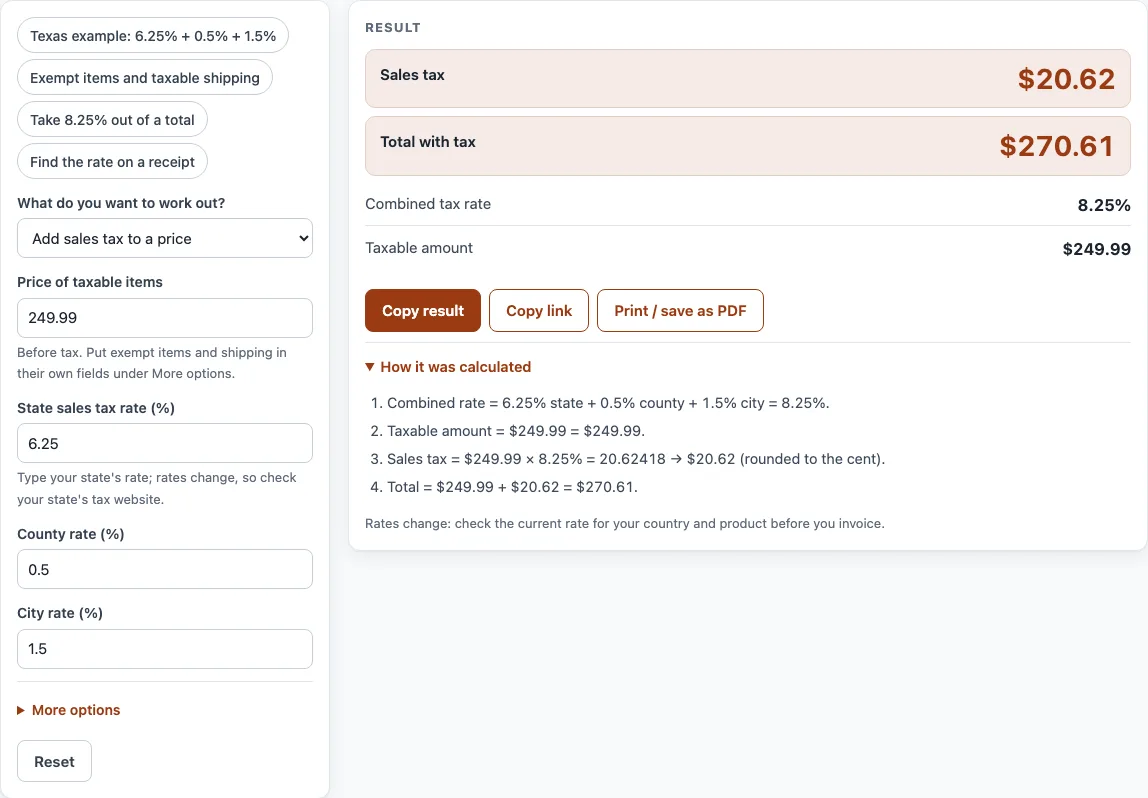Click step 4 Total = $270.61 line
The width and height of the screenshot is (1148, 798).
(504, 487)
